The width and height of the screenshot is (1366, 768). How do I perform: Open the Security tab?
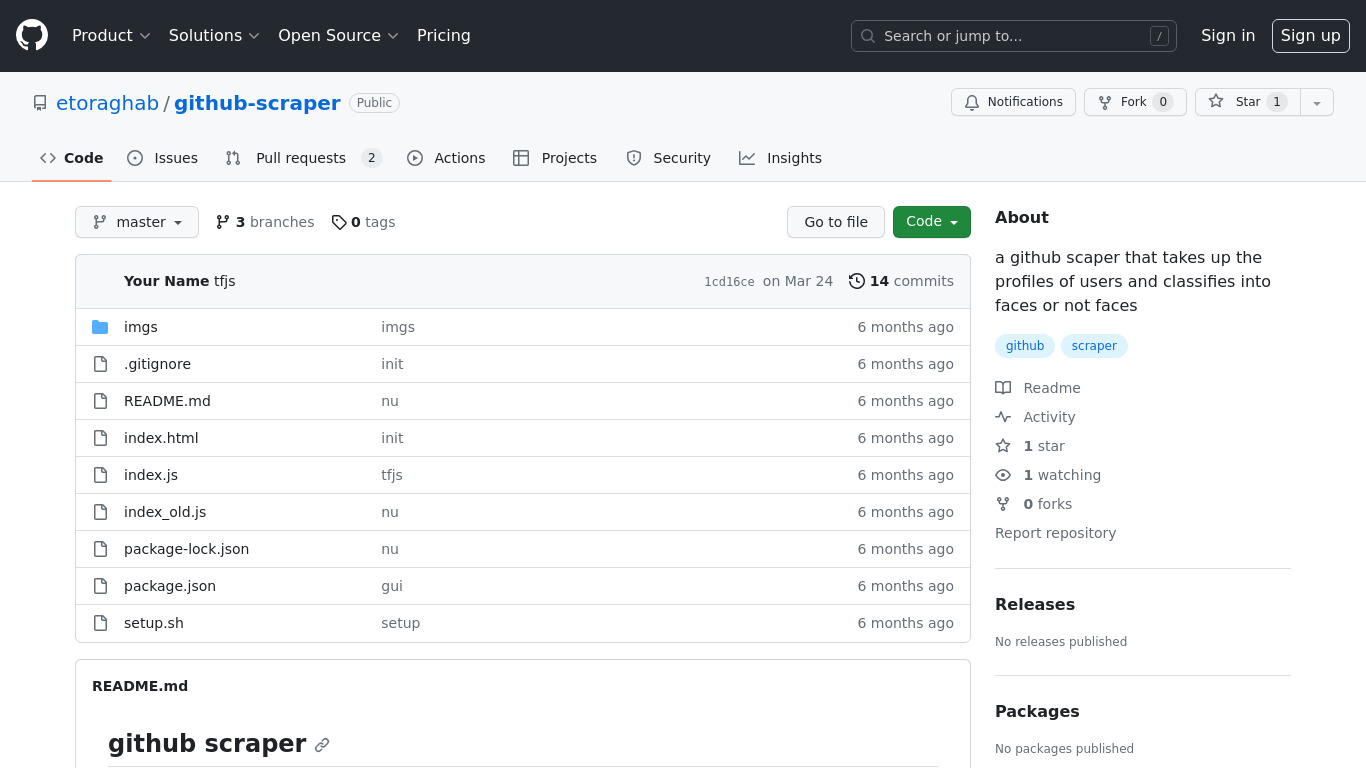[668, 158]
